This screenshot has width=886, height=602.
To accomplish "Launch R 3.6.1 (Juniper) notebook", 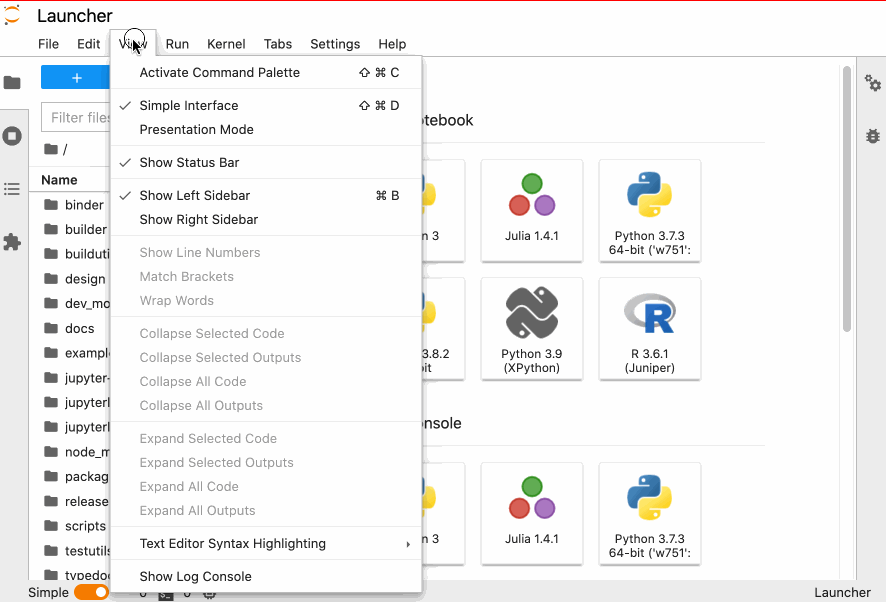I will point(650,328).
